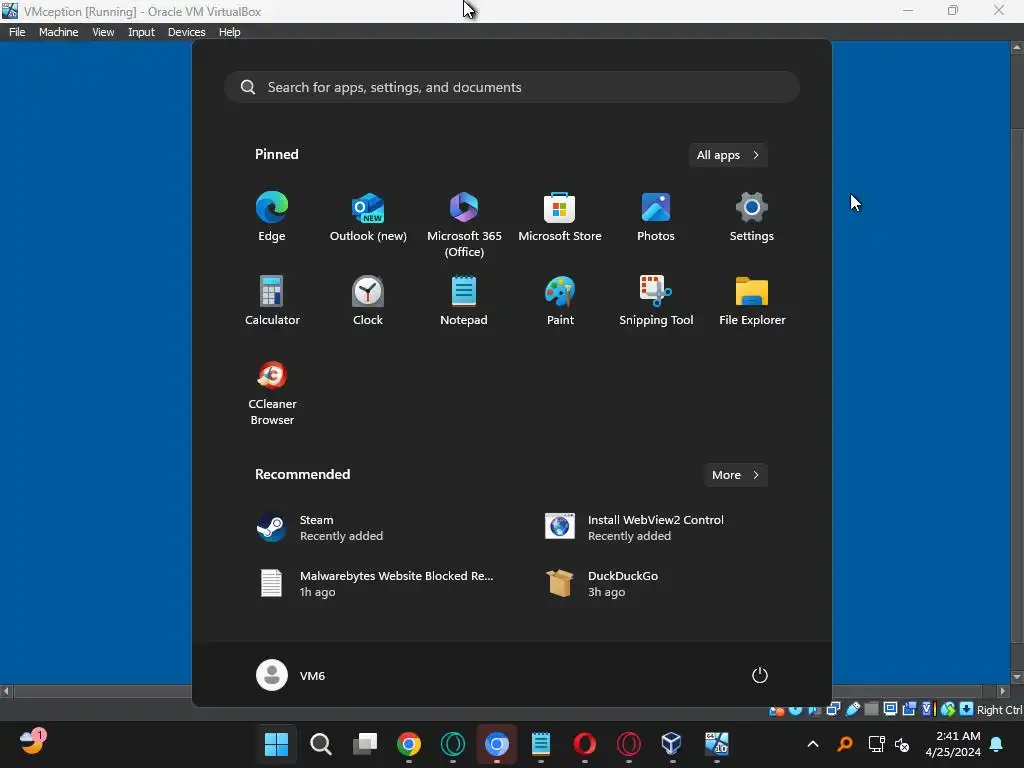Open the network tray icon
This screenshot has width=1024, height=768.
click(876, 744)
